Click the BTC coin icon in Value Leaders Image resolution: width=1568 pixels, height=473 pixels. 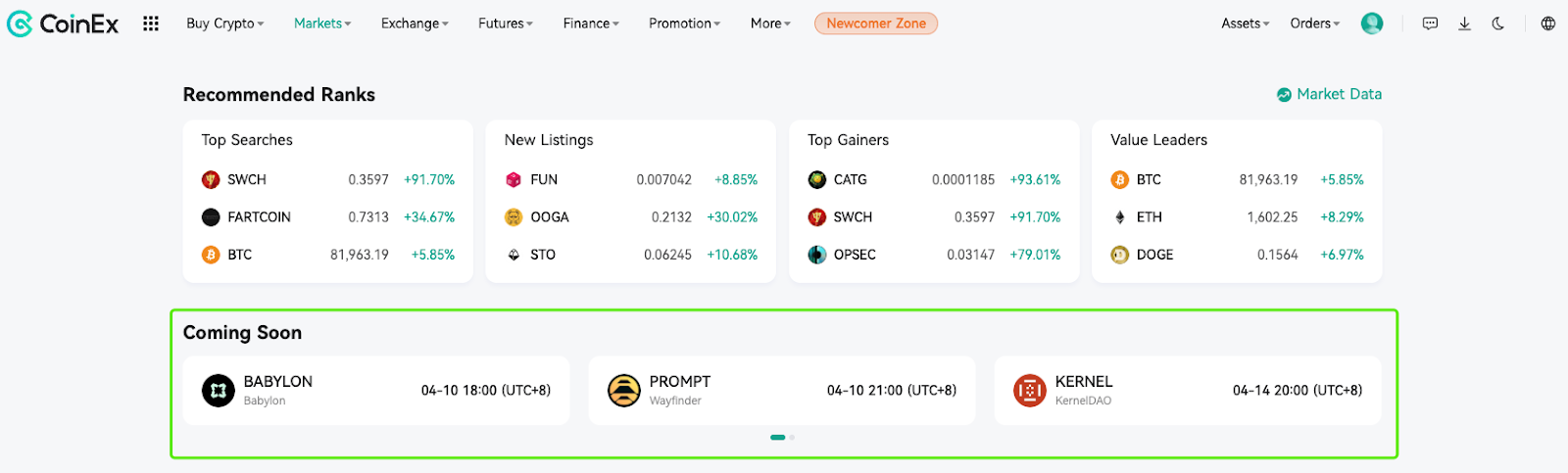(1120, 179)
